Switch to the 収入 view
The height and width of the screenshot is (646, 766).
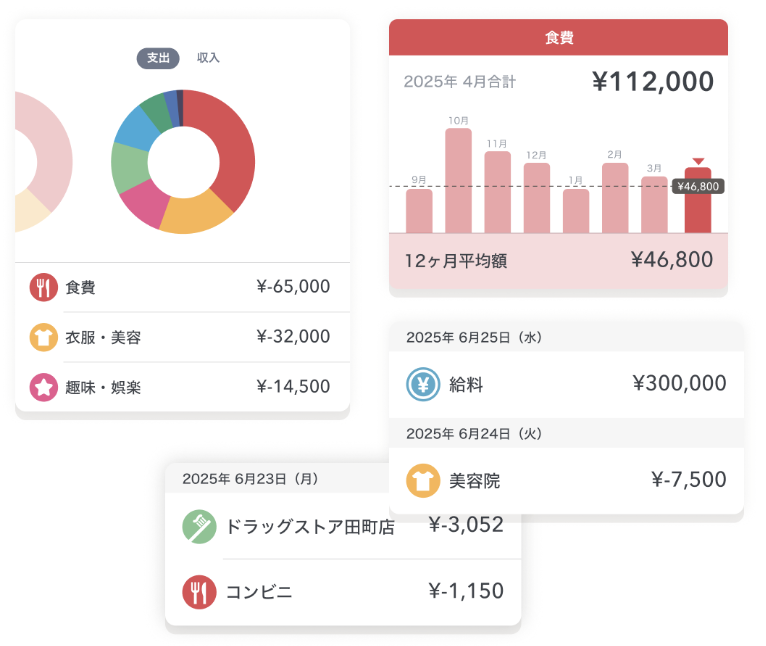208,58
